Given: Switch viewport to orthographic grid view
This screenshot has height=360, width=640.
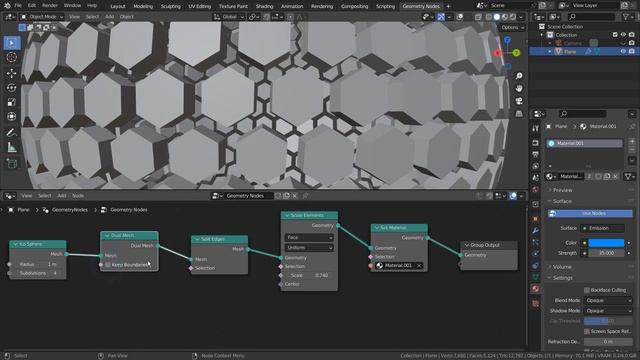Looking at the screenshot, I should click(519, 113).
